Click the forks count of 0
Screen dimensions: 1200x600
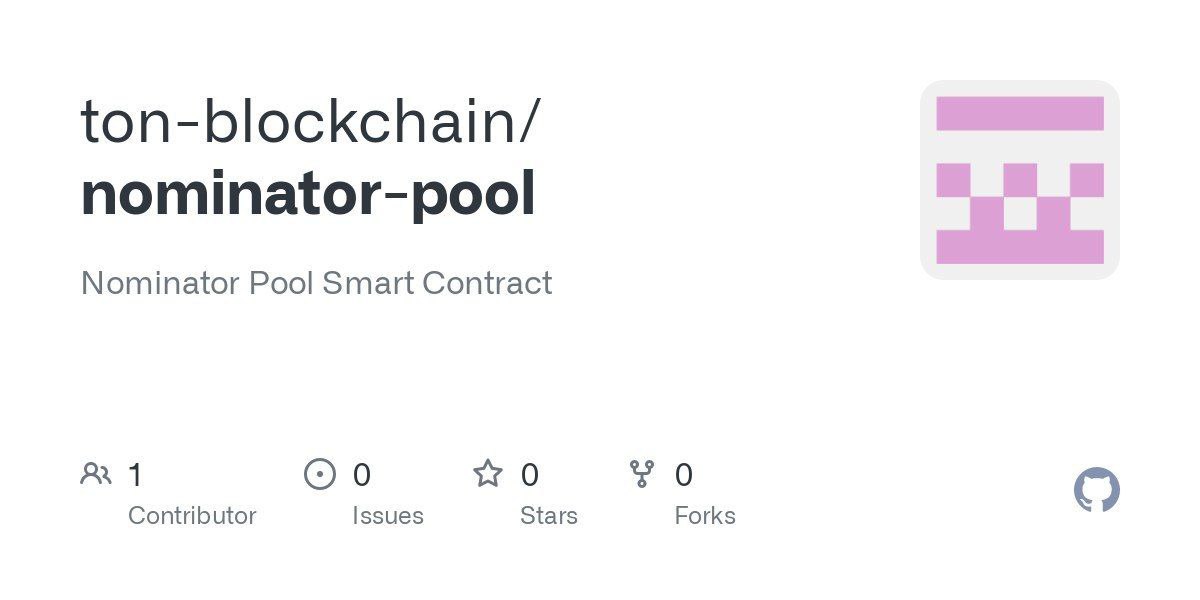pos(684,475)
